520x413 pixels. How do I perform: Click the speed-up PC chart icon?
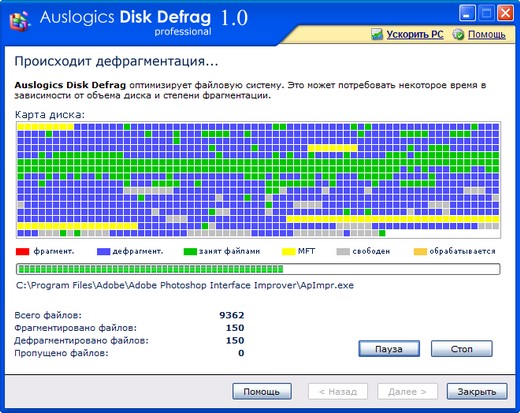tap(377, 34)
